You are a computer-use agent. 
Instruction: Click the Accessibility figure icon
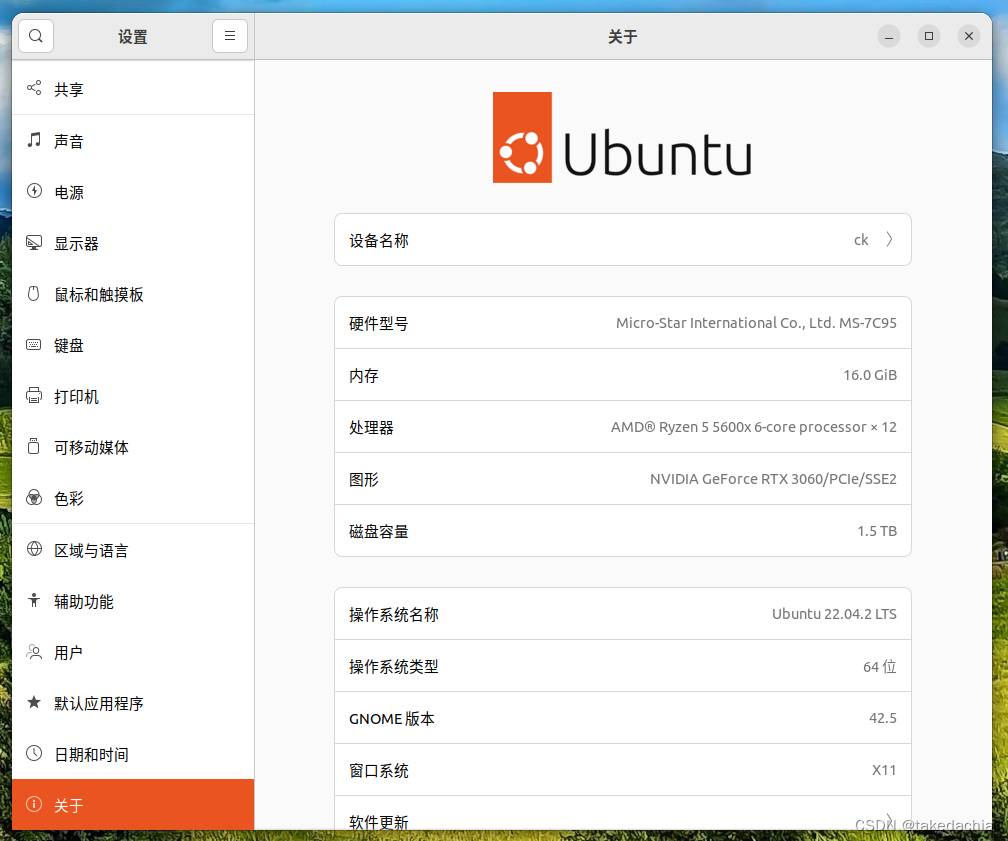click(x=34, y=601)
